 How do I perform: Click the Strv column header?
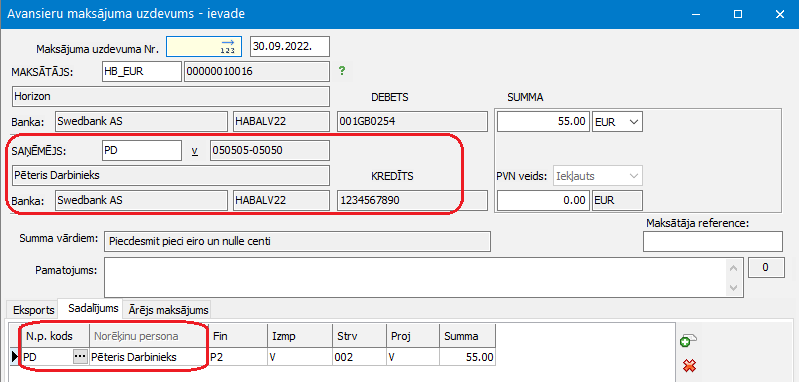click(x=359, y=336)
